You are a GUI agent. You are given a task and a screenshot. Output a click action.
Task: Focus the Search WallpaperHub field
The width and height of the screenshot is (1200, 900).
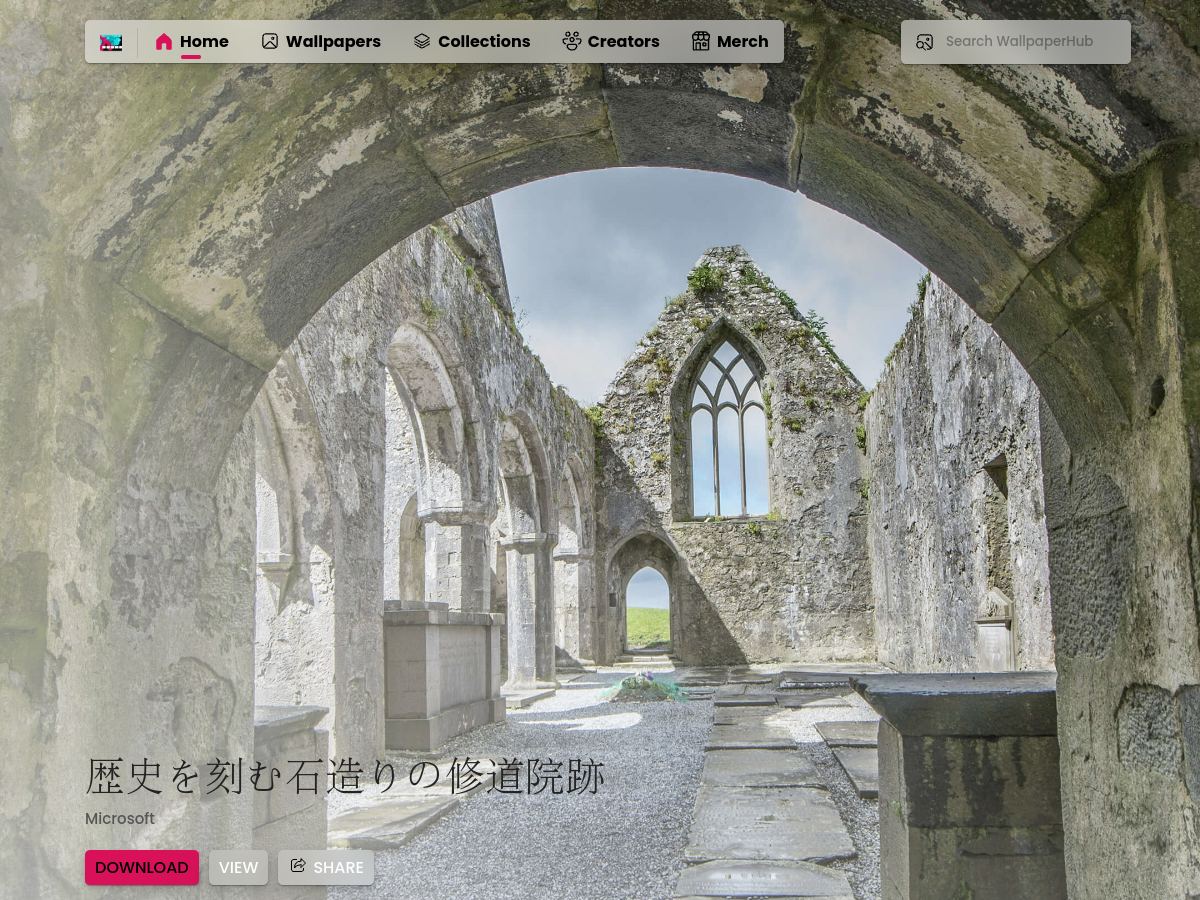tap(1016, 42)
